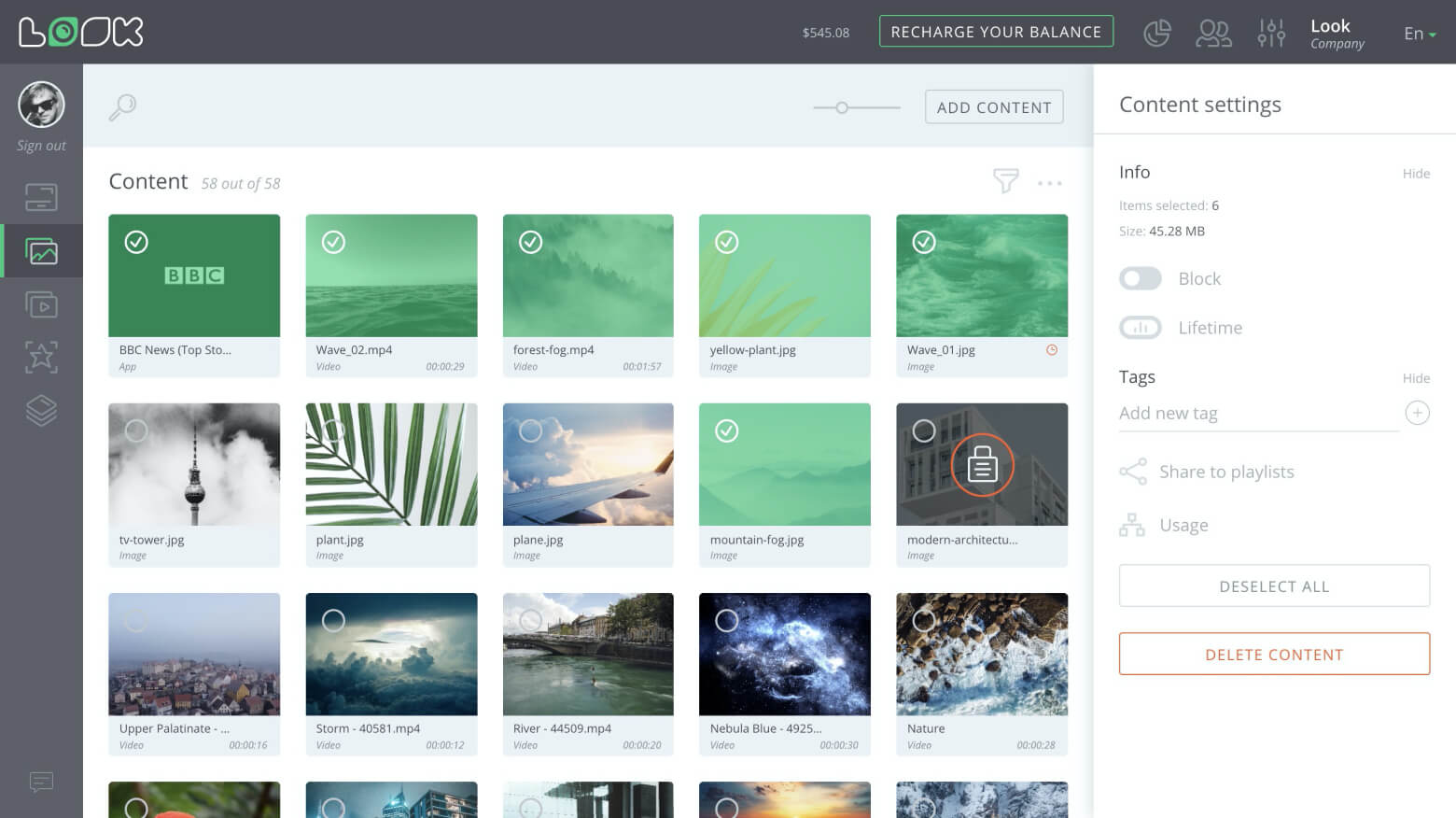Open the Layers stack icon in sidebar
The height and width of the screenshot is (818, 1456).
tap(41, 410)
